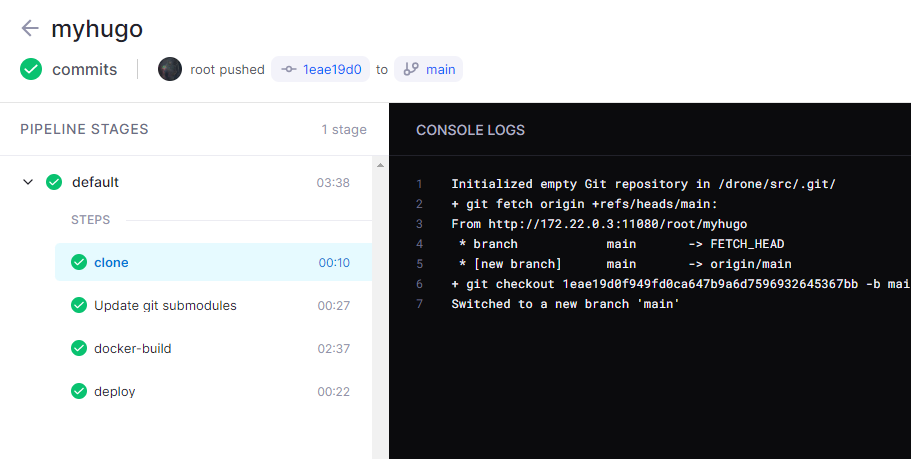This screenshot has width=911, height=459.
Task: Click log line Switched to a new branch
Action: click(565, 304)
